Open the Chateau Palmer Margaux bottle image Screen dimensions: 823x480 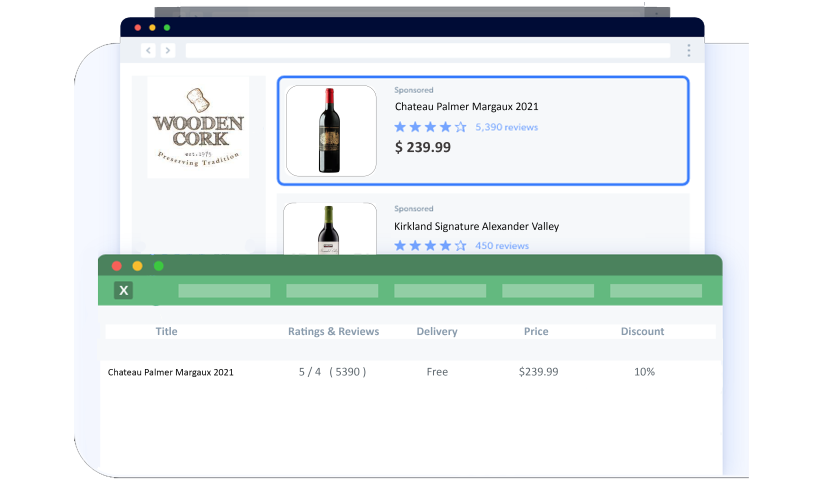[331, 131]
